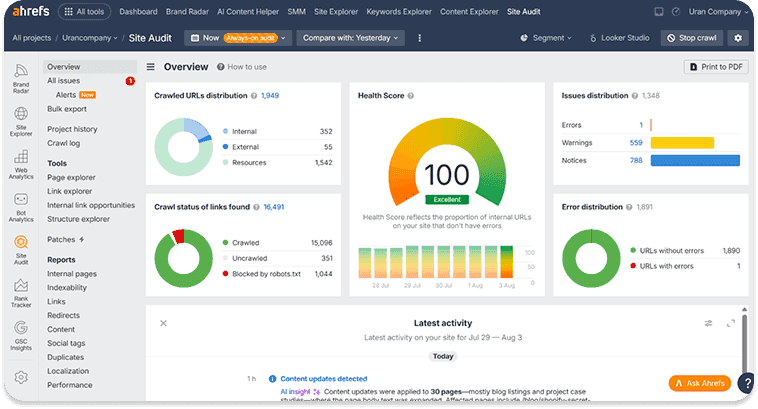The height and width of the screenshot is (409, 758).
Task: Click Ask Ahrefs button
Action: click(700, 383)
